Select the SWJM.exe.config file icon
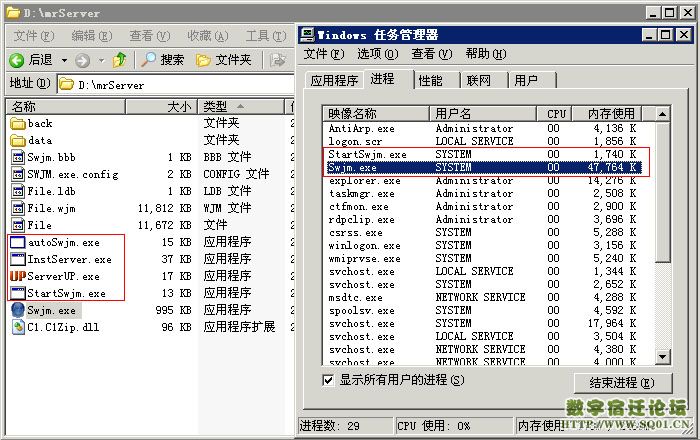This screenshot has height=440, width=700. tap(18, 174)
